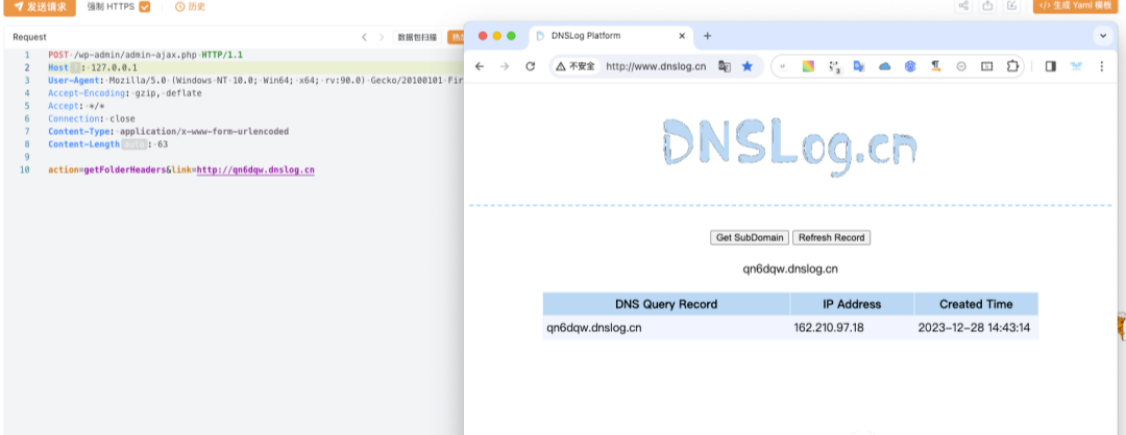Reload the DNSLog page
This screenshot has width=1126, height=435.
pyautogui.click(x=530, y=66)
